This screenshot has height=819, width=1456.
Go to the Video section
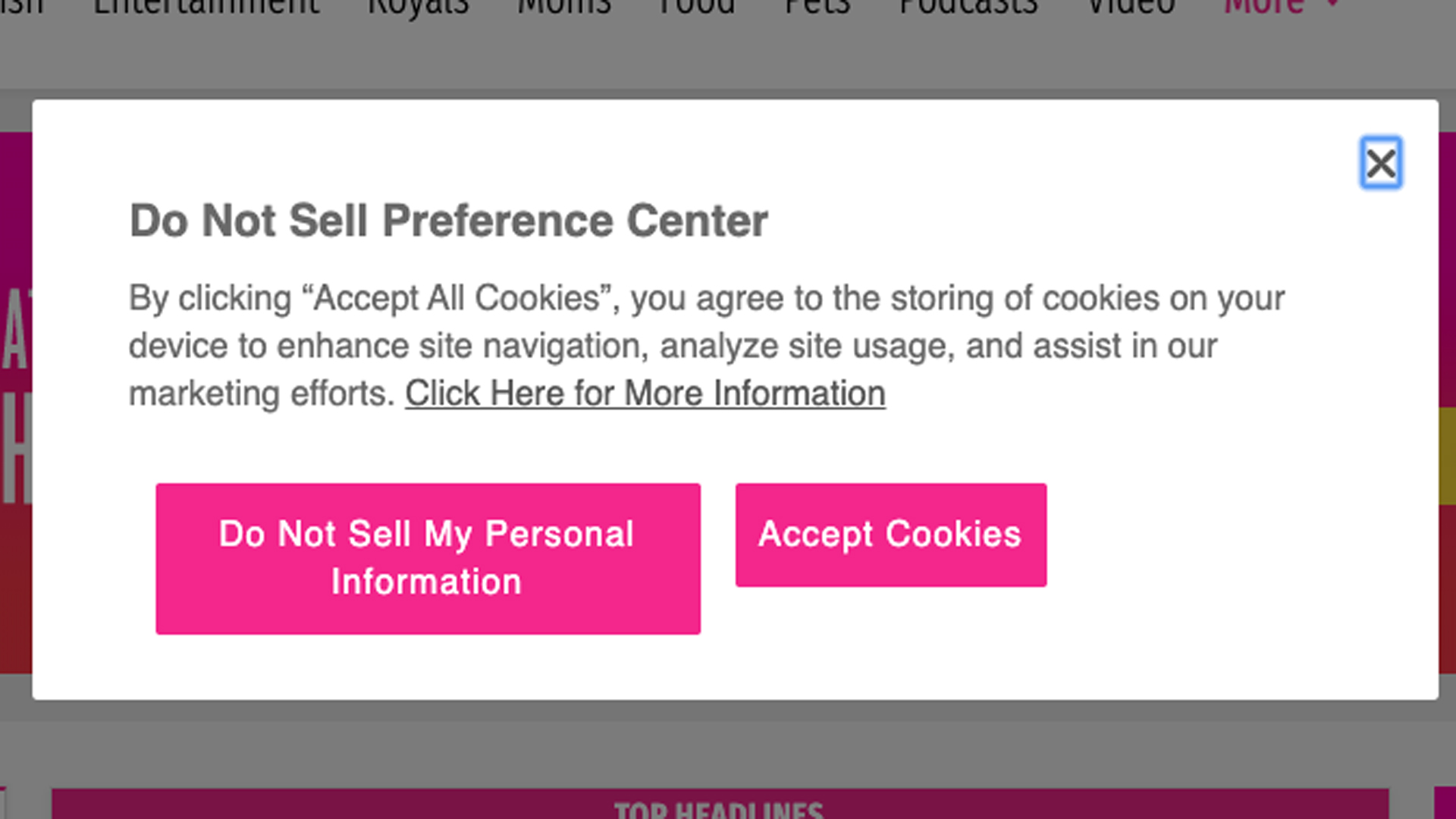tap(1131, 6)
